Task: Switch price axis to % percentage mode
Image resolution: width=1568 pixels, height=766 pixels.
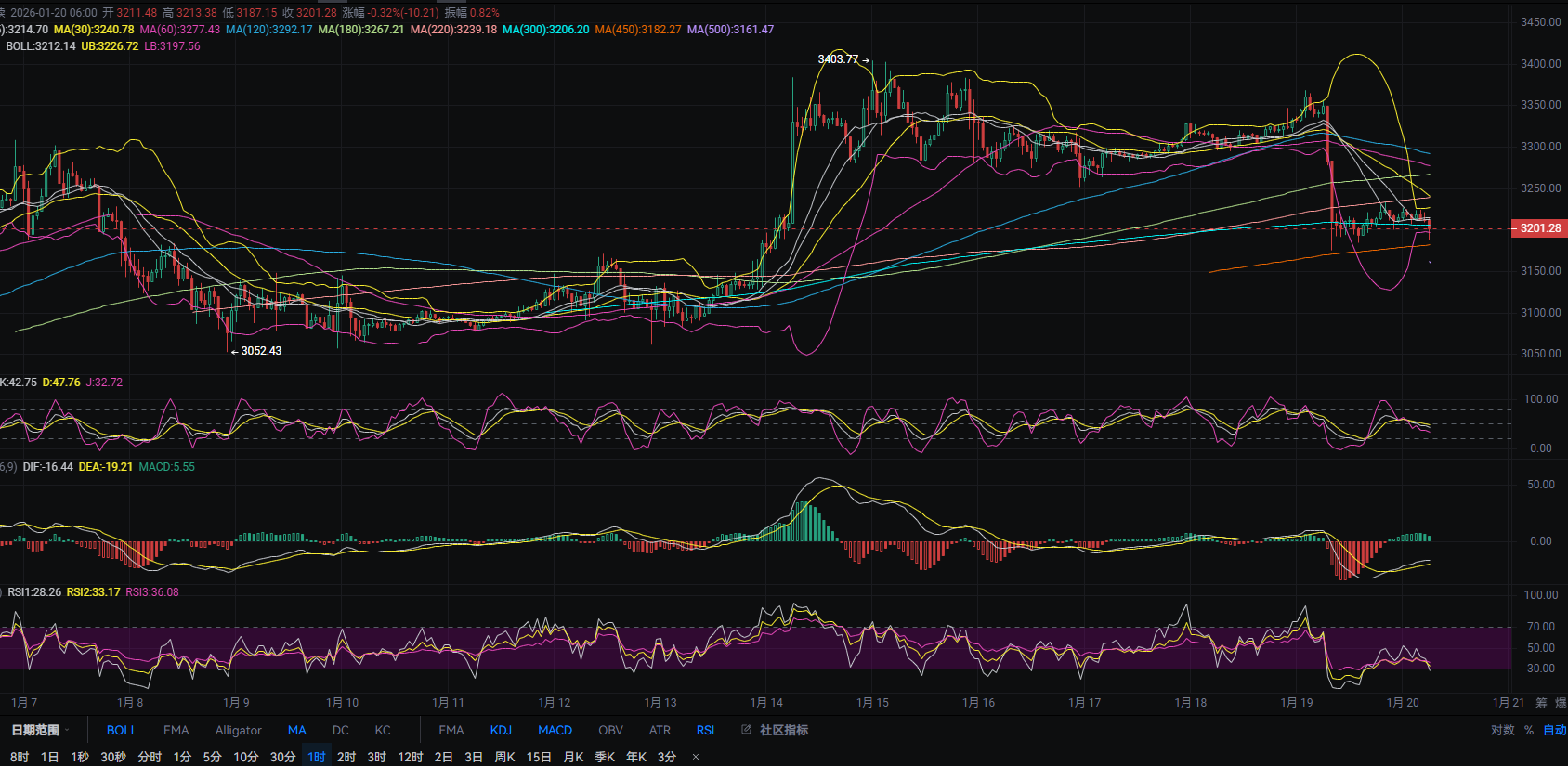Action: click(x=1528, y=730)
